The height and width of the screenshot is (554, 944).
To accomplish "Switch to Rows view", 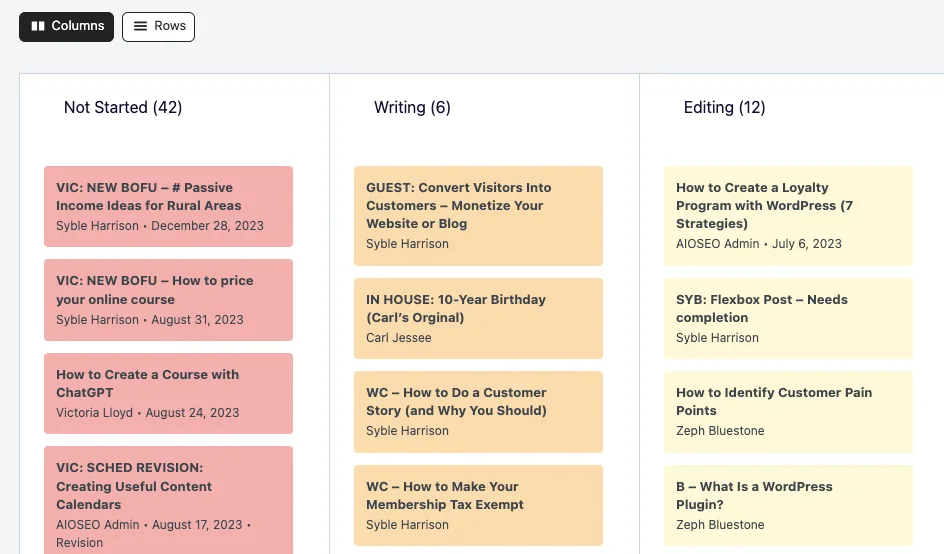I will 158,26.
